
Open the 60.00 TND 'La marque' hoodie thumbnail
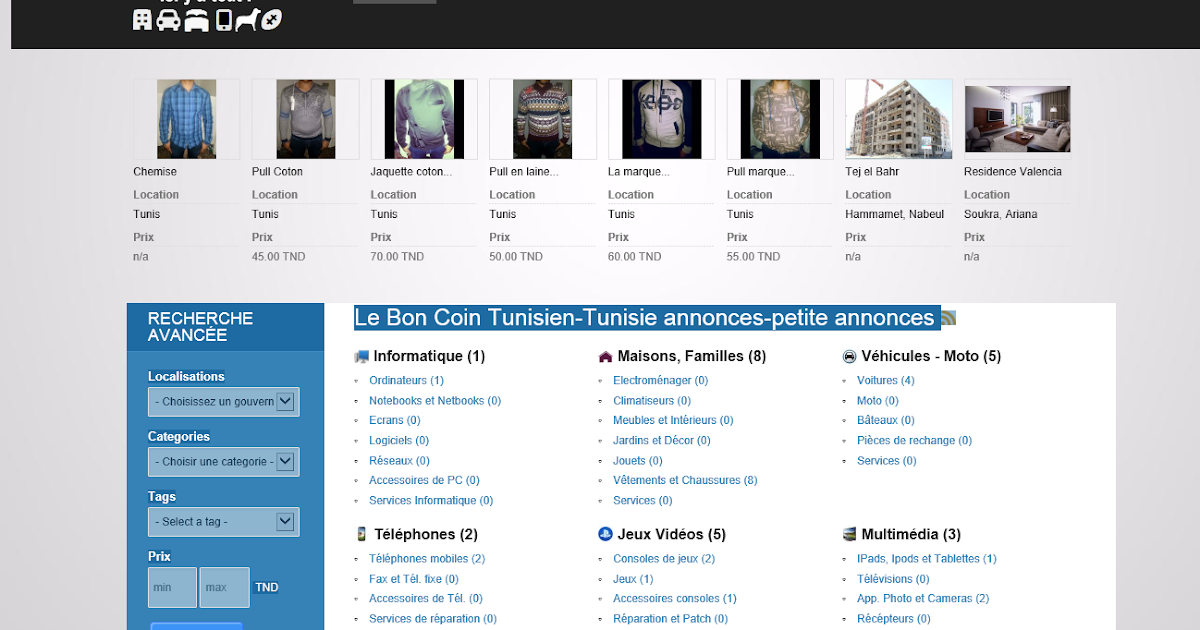click(x=662, y=119)
